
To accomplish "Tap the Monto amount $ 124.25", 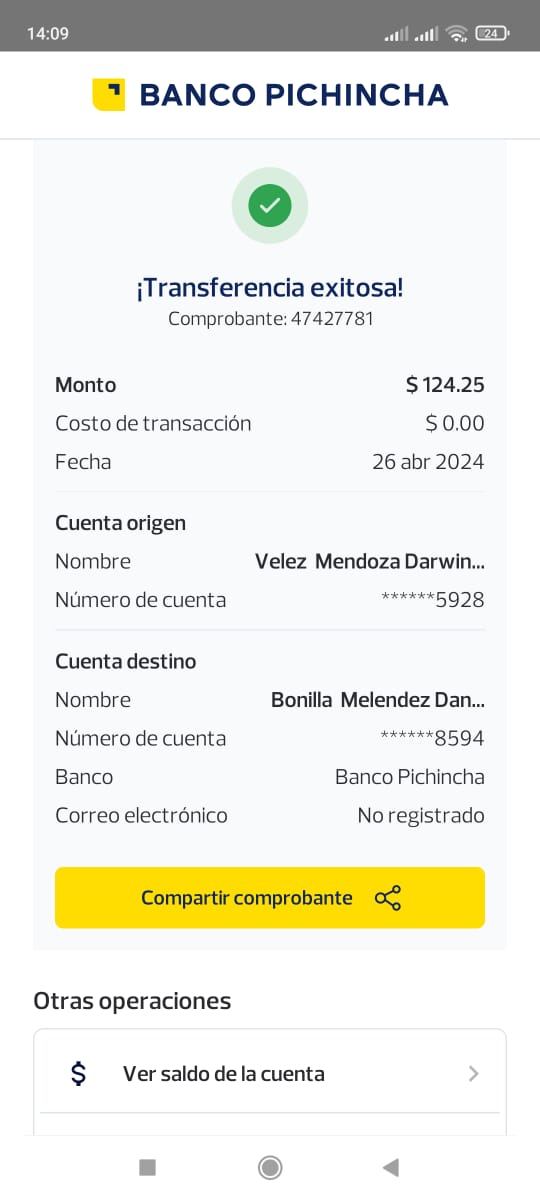I will tap(445, 385).
